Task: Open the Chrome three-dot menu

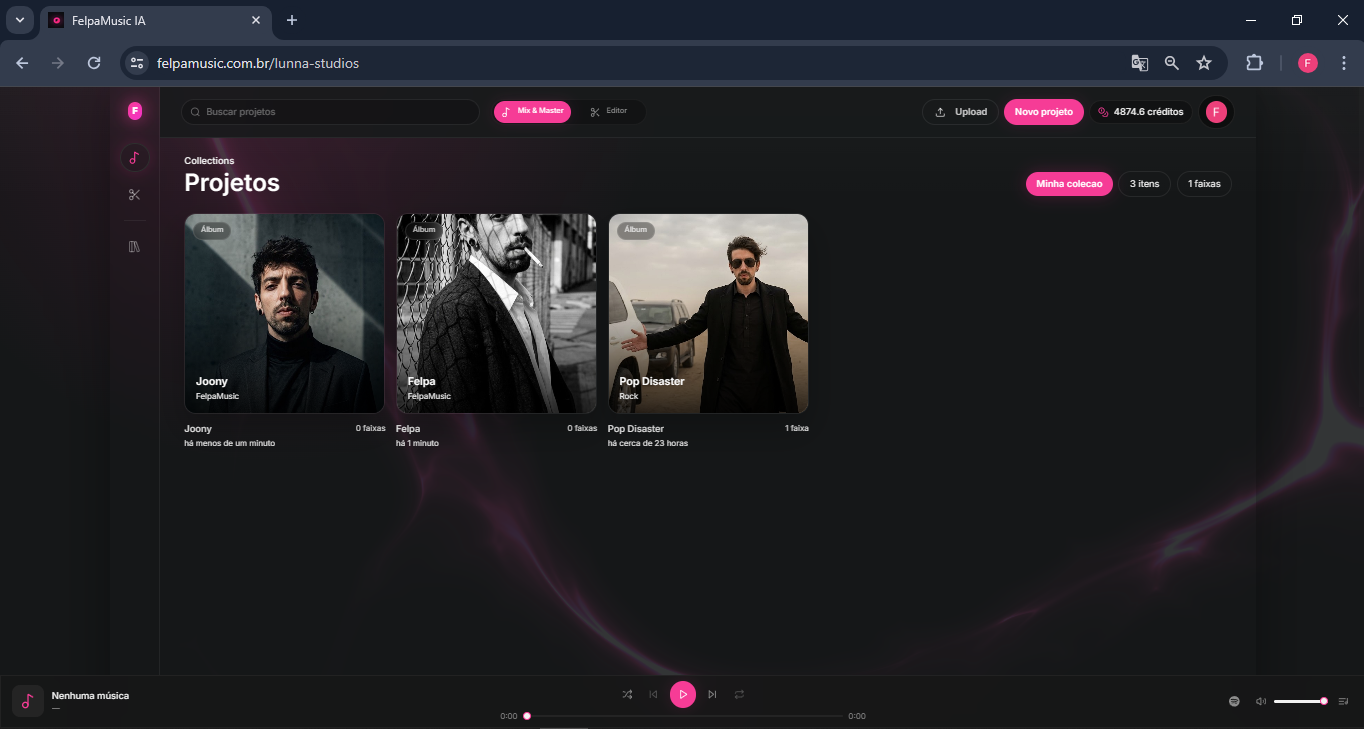Action: (x=1343, y=63)
